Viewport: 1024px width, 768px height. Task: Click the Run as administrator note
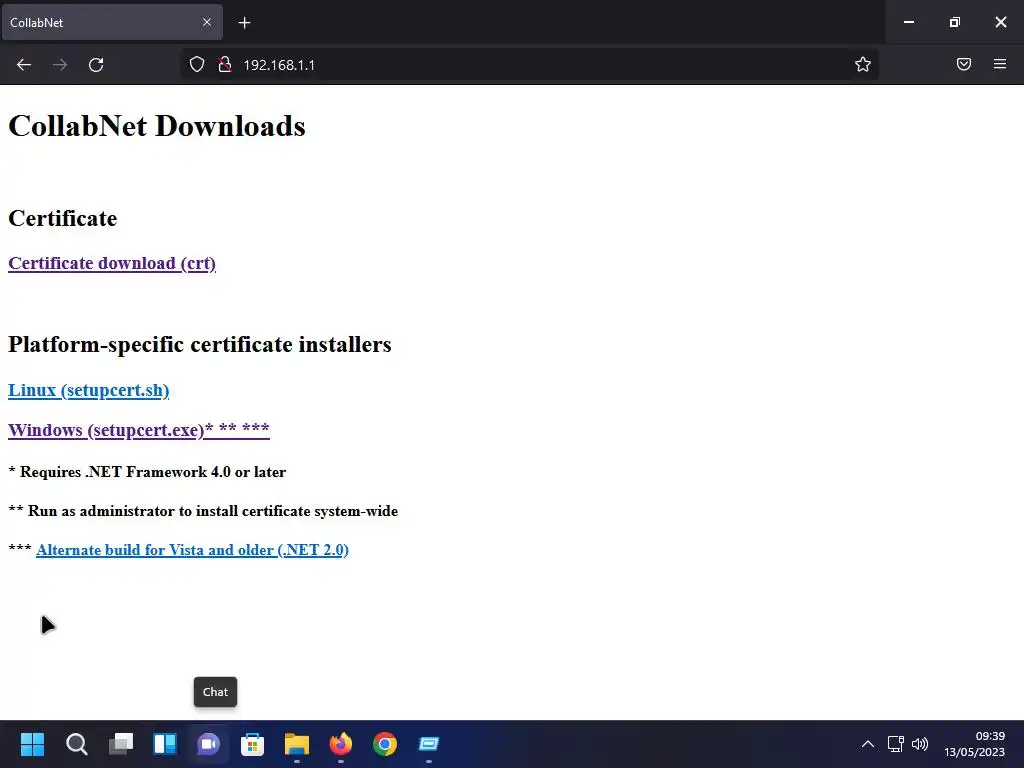(x=203, y=511)
